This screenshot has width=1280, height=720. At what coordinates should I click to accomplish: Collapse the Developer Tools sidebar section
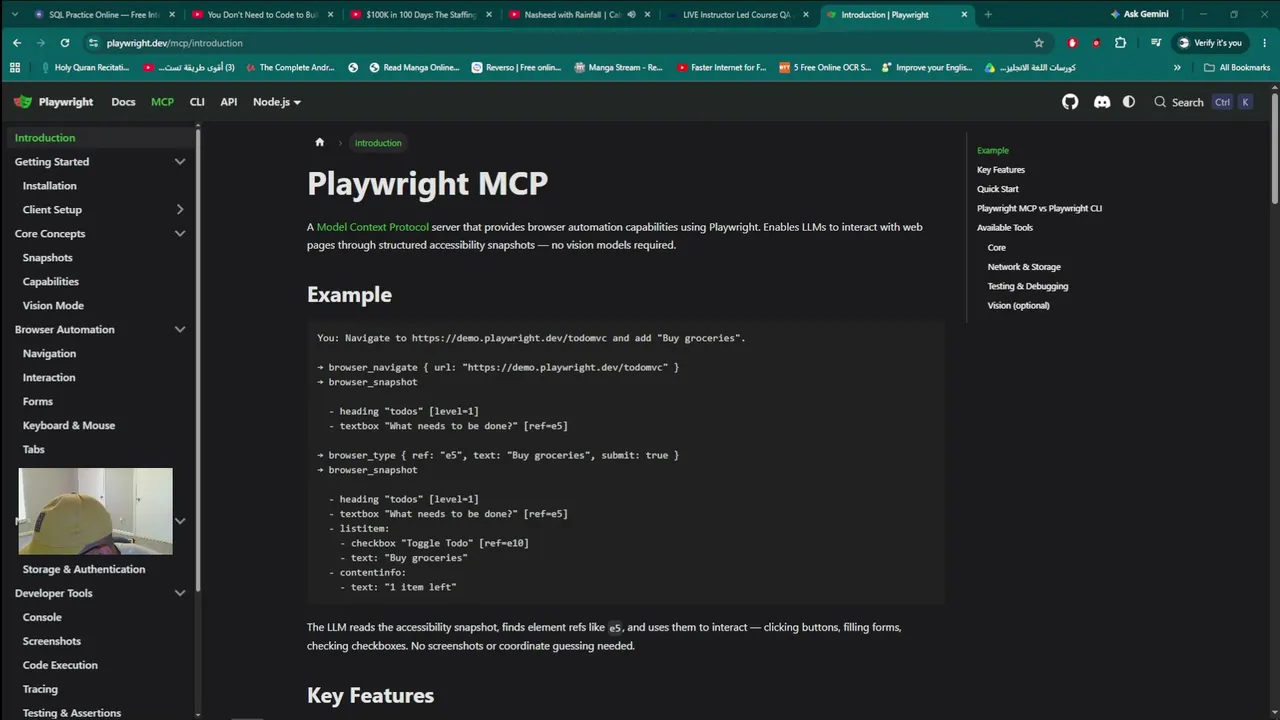pyautogui.click(x=180, y=594)
